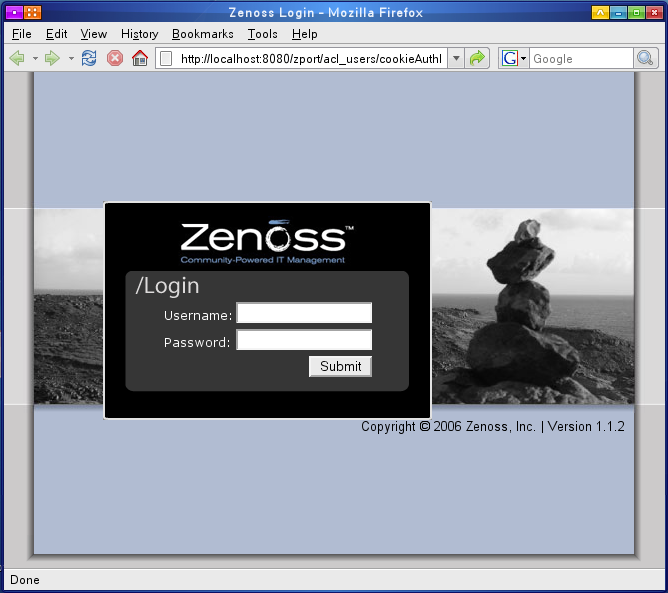Image resolution: width=668 pixels, height=593 pixels.
Task: Click the Copyright 2006 Zenoss version text
Action: click(x=493, y=426)
